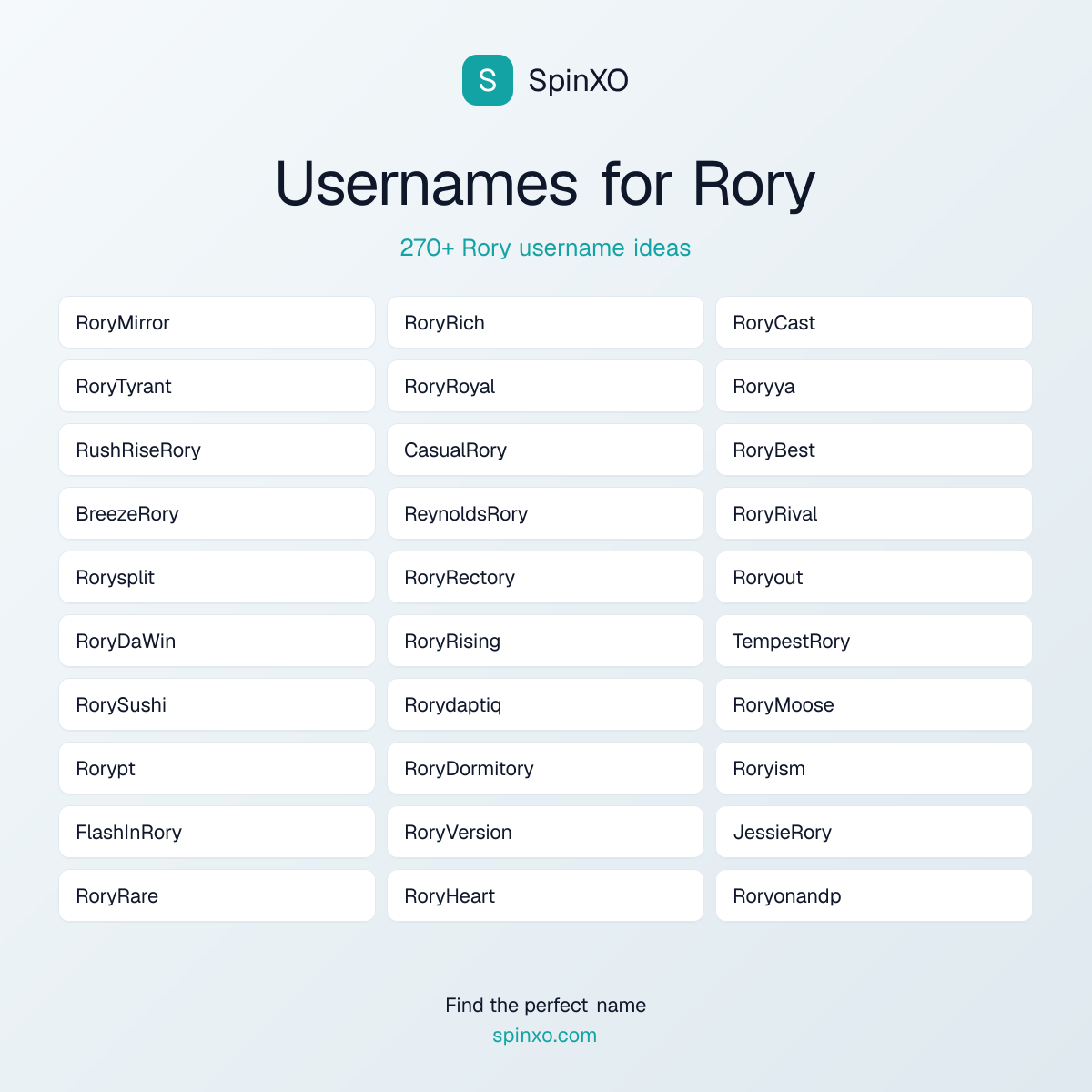Viewport: 1092px width, 1092px height.
Task: Click the ReynoldsRory username
Action: click(545, 513)
